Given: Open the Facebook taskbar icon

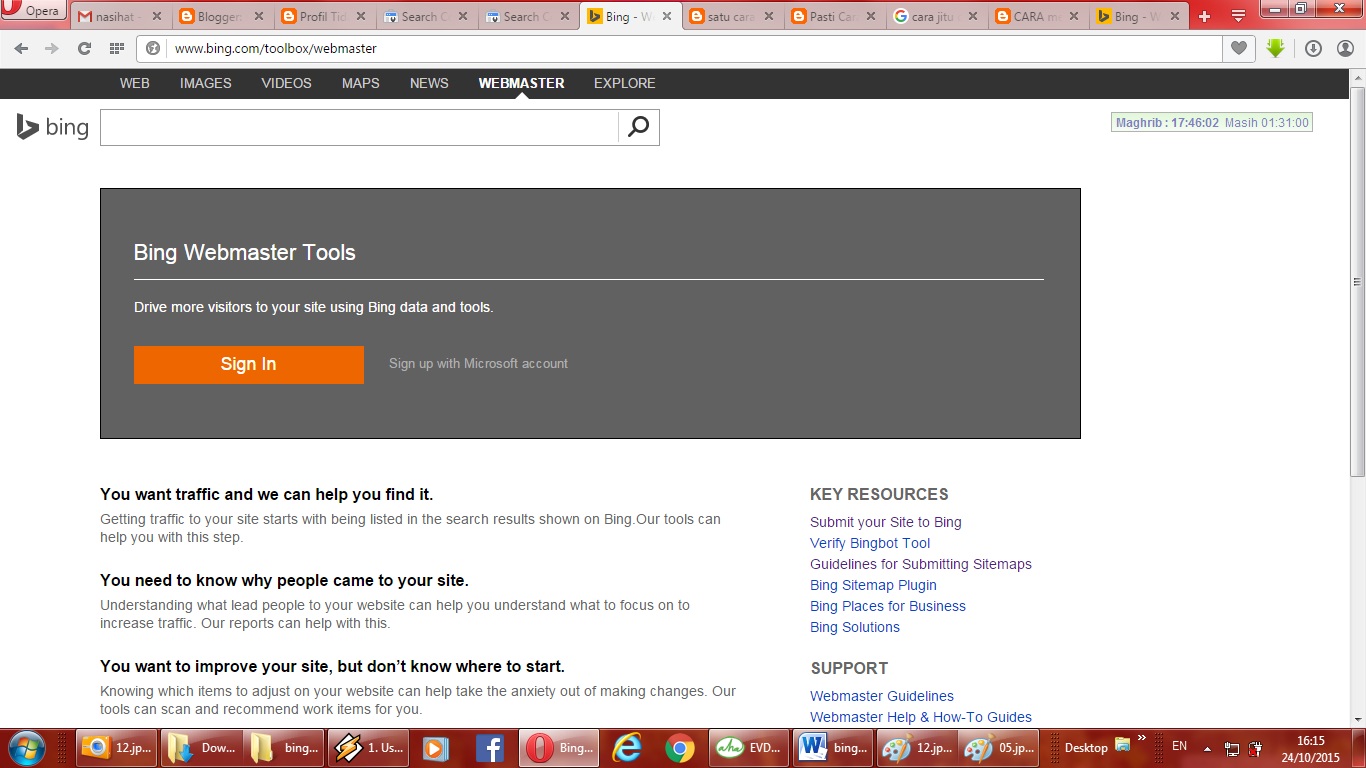Looking at the screenshot, I should (489, 747).
